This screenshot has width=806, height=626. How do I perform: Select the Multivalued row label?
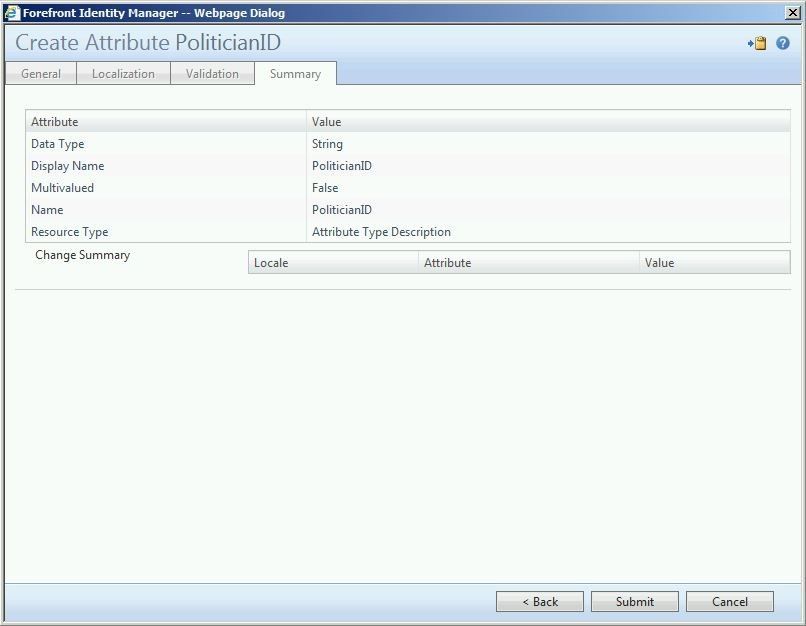[62, 188]
